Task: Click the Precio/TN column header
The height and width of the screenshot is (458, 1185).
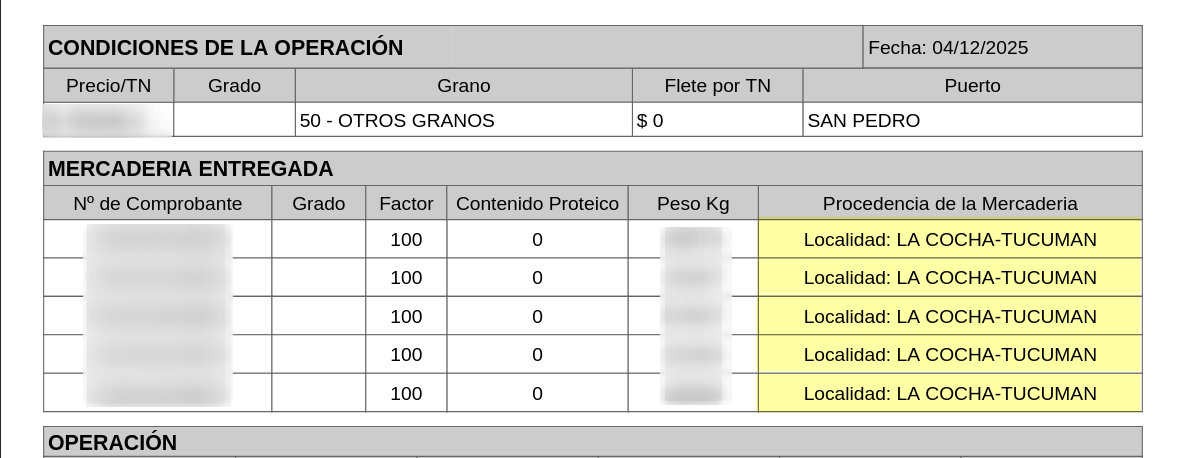Action: (108, 86)
